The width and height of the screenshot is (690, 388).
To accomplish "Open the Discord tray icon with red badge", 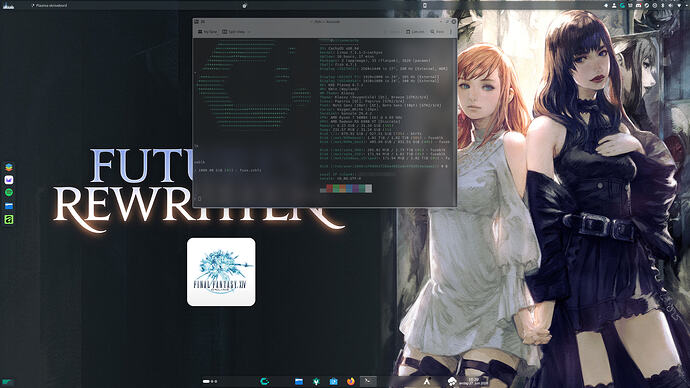I will 639,5.
